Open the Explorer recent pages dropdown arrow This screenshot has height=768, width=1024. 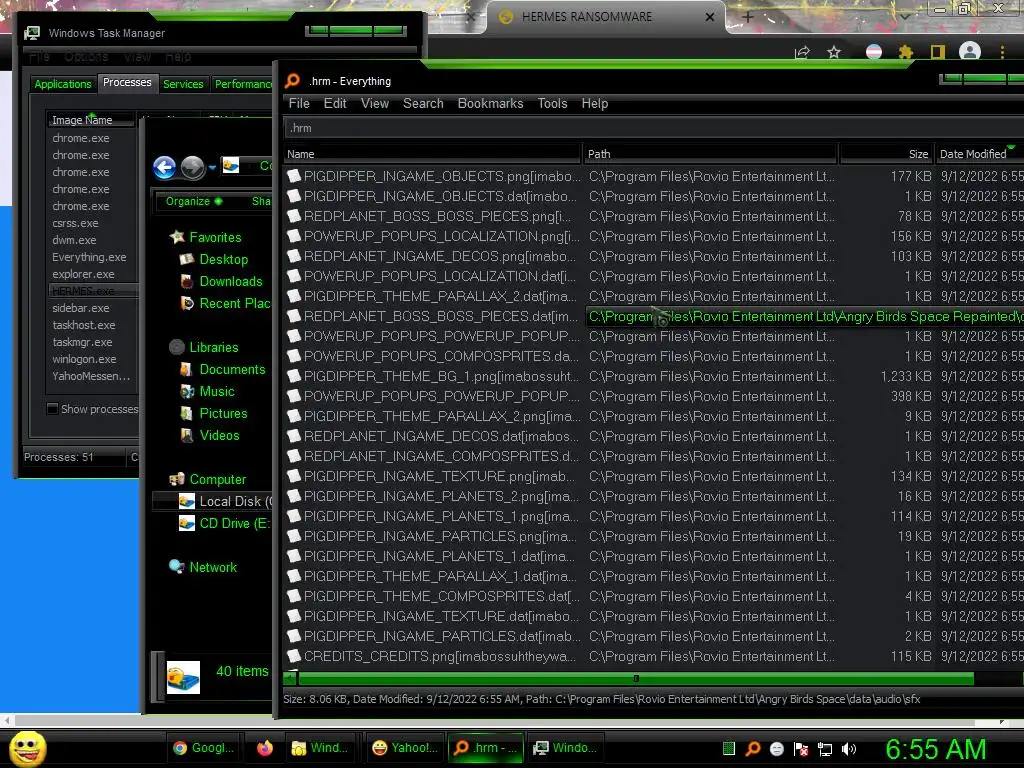[212, 168]
